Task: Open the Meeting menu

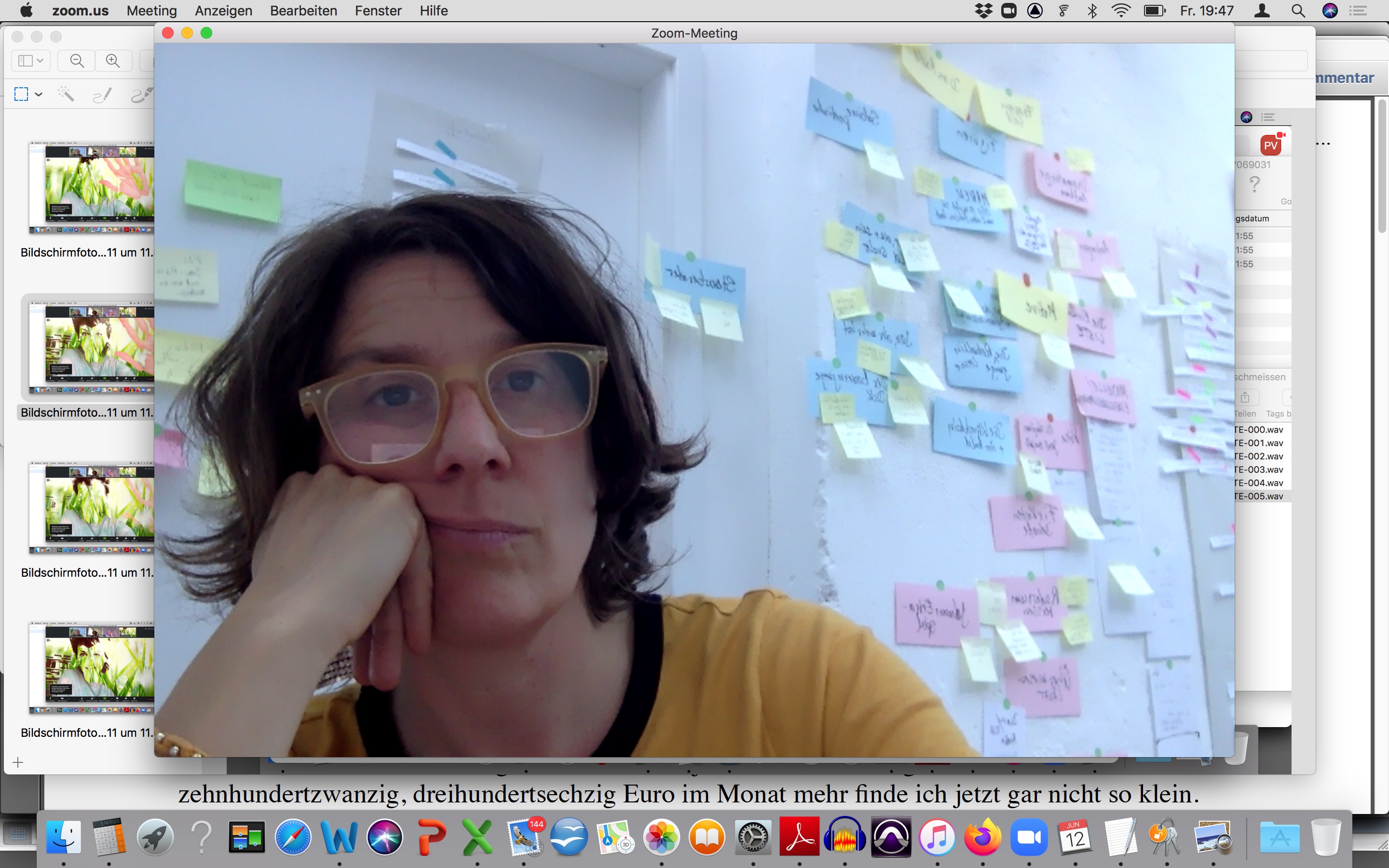Action: (151, 10)
